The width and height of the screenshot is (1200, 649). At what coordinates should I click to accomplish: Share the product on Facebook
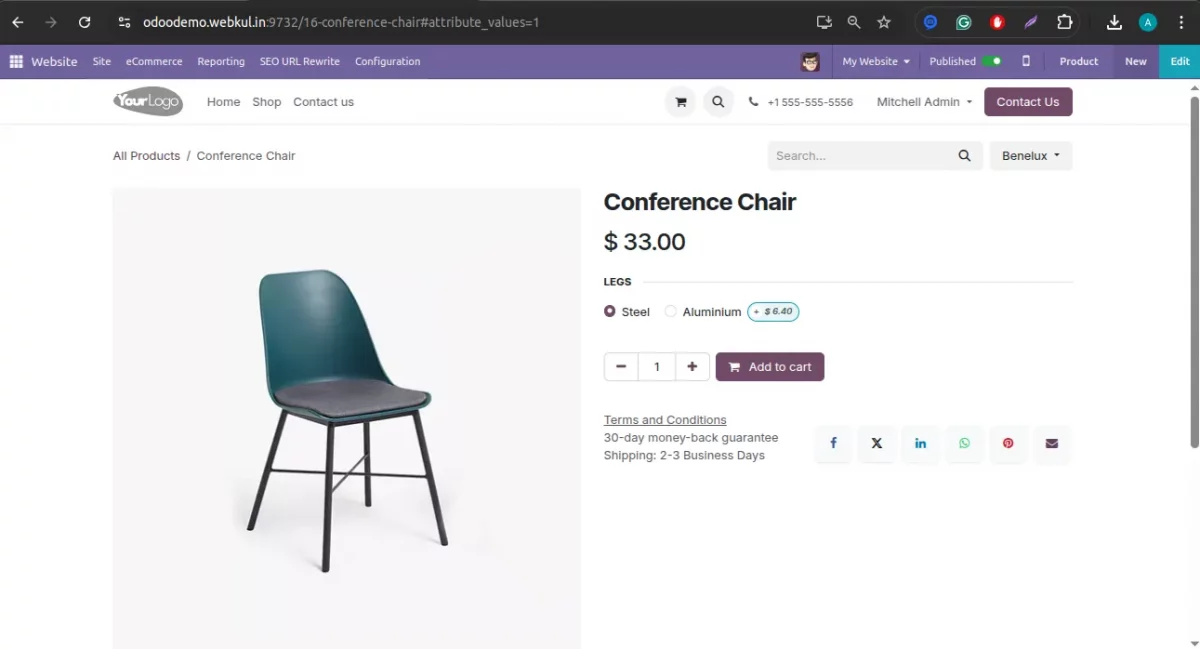click(x=833, y=443)
